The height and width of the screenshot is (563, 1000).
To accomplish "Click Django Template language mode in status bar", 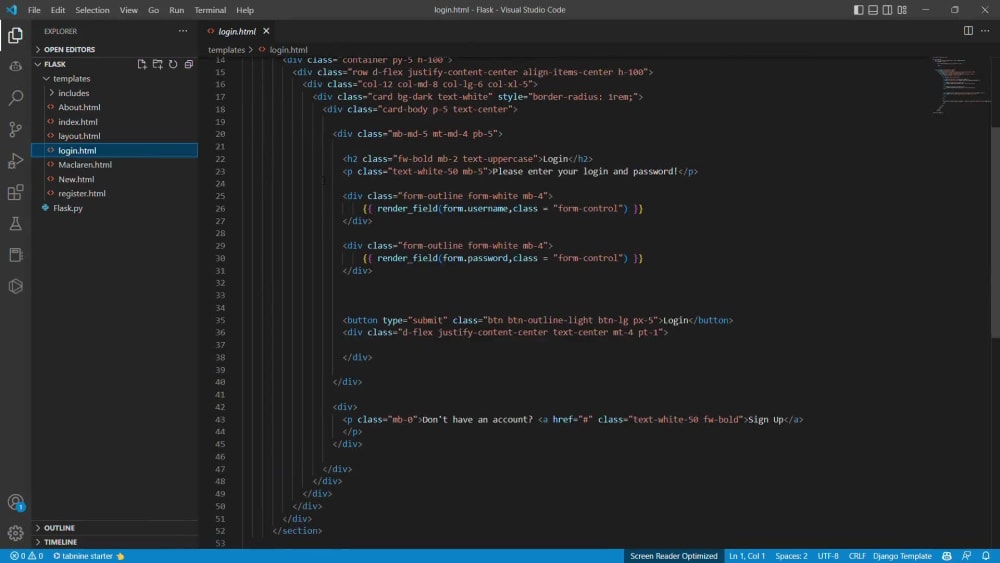I will point(902,556).
